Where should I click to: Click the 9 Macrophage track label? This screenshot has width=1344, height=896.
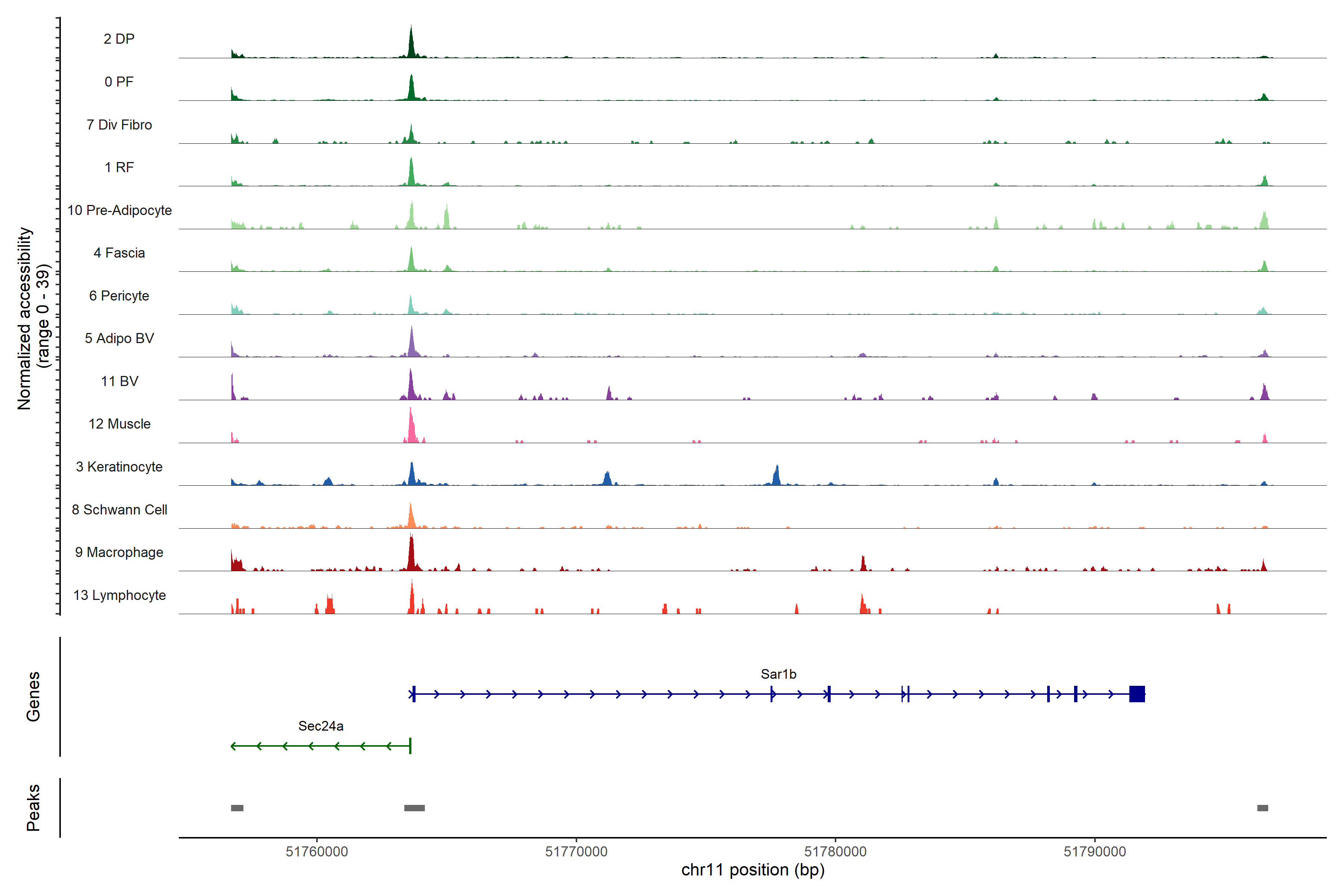pyautogui.click(x=119, y=552)
